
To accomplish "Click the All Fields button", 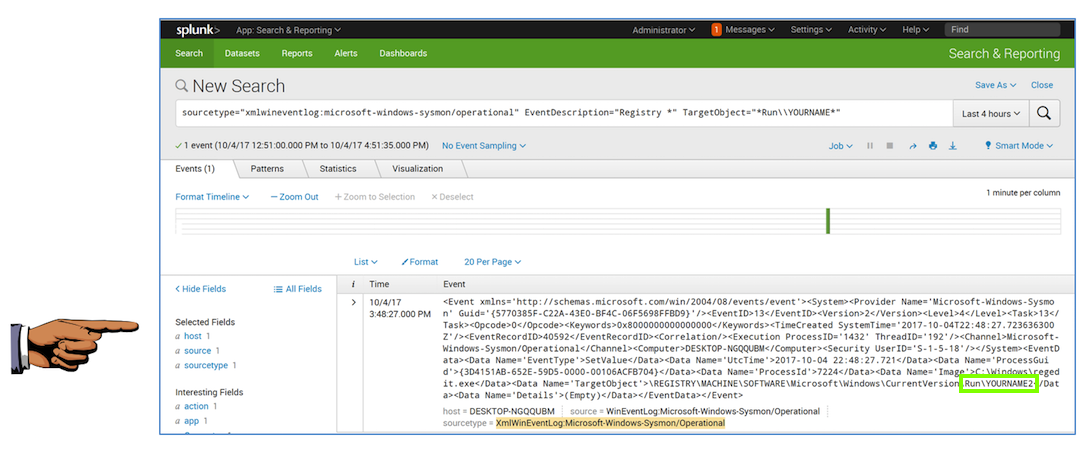I will click(298, 289).
